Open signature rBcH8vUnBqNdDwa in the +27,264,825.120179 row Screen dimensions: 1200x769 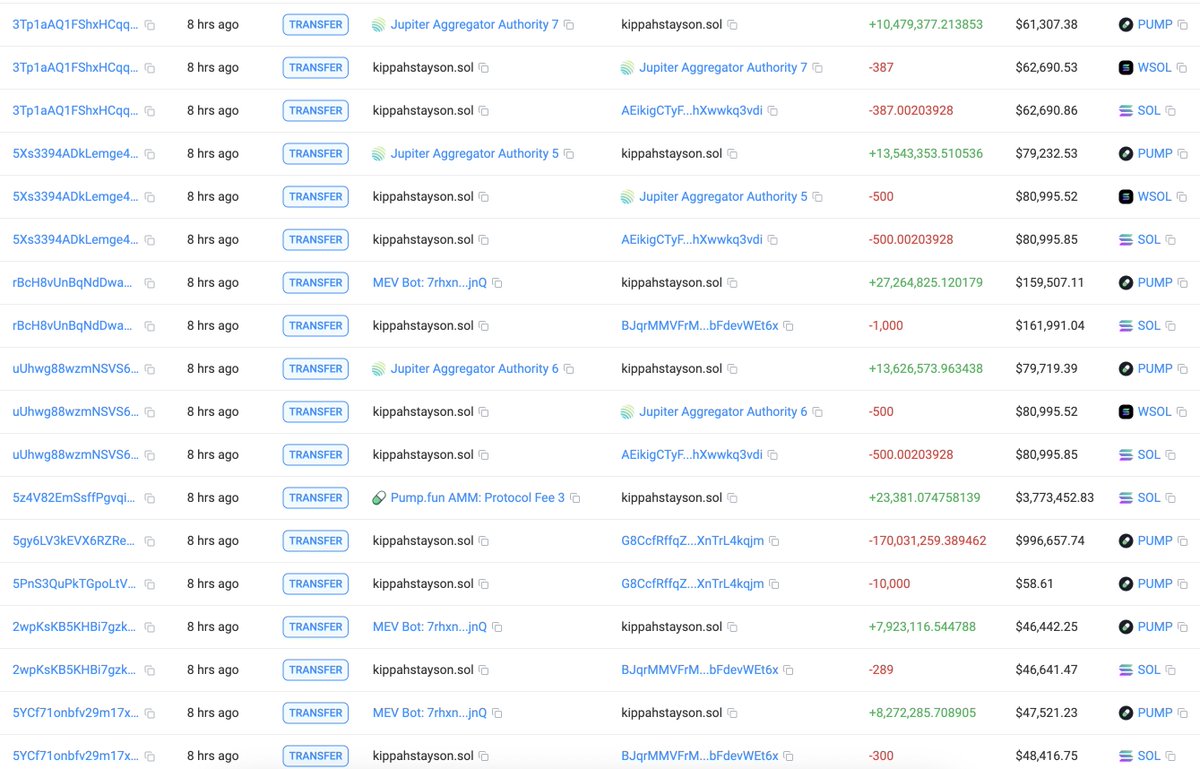73,283
